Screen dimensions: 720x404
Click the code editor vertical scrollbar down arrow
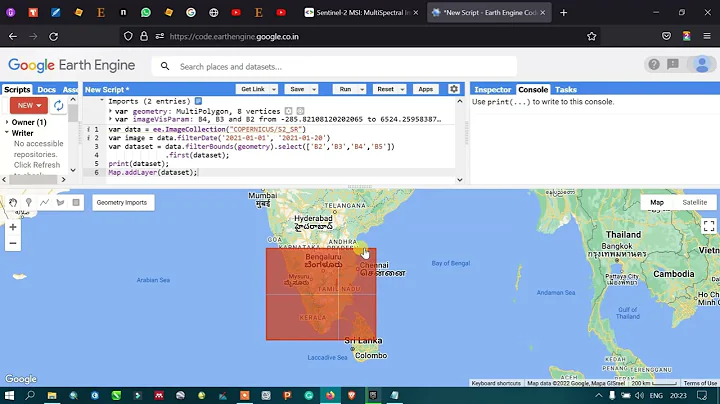point(460,180)
